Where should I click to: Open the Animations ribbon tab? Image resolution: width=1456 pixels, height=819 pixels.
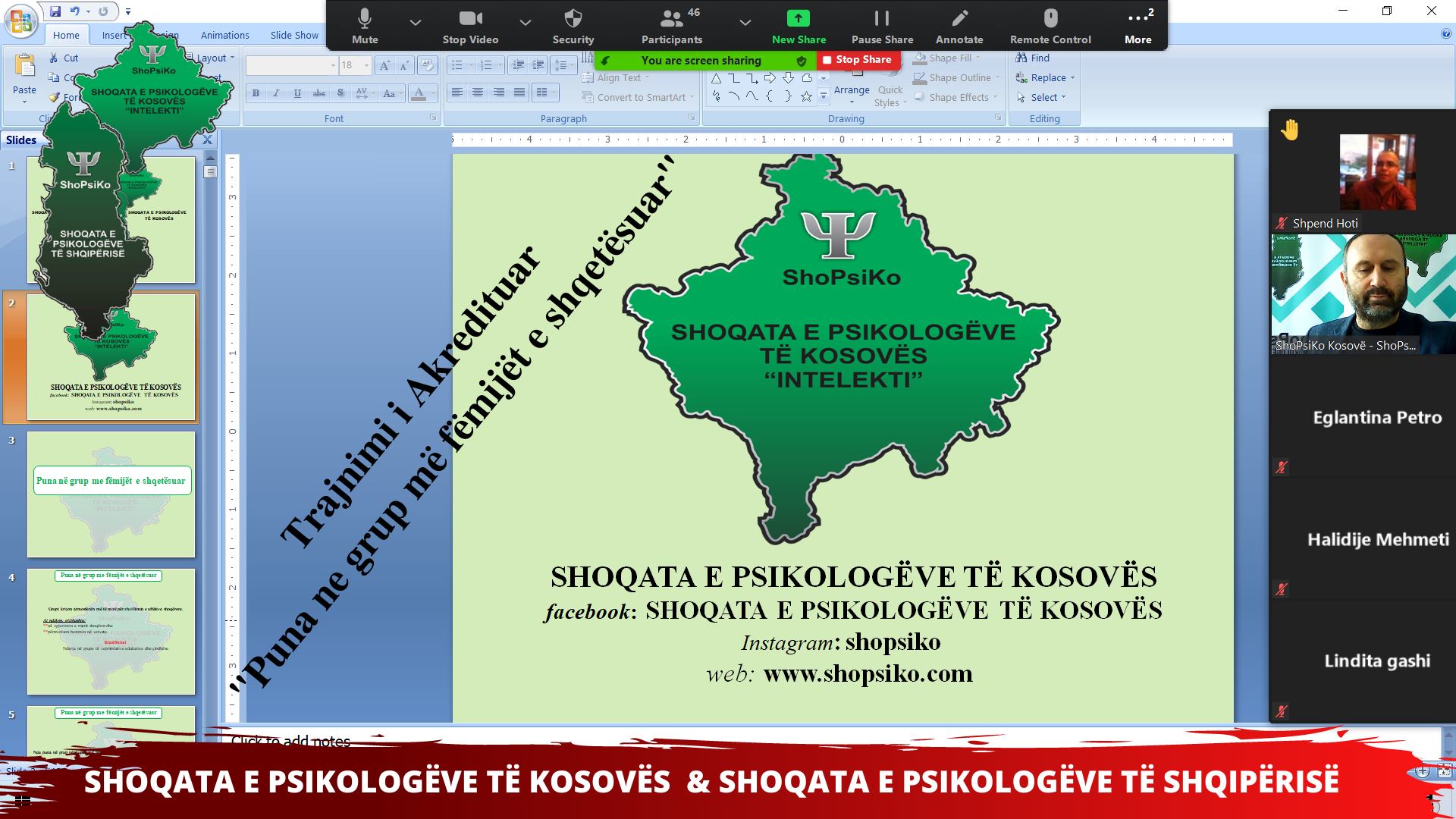(x=224, y=35)
